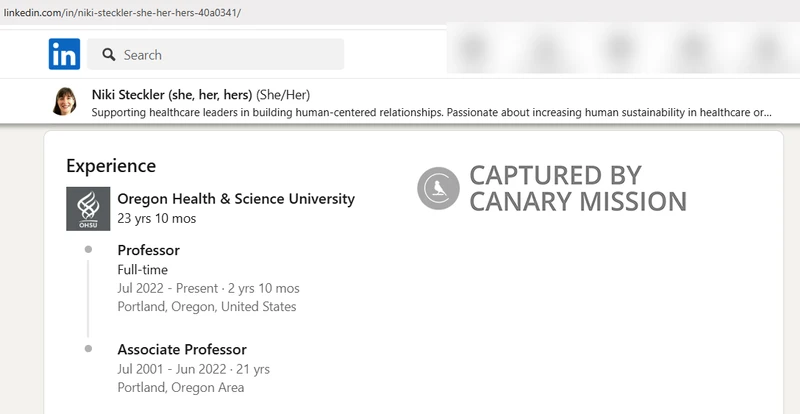Click the "Captured by Canary Mission" watermark text
800x414 pixels.
[x=577, y=188]
